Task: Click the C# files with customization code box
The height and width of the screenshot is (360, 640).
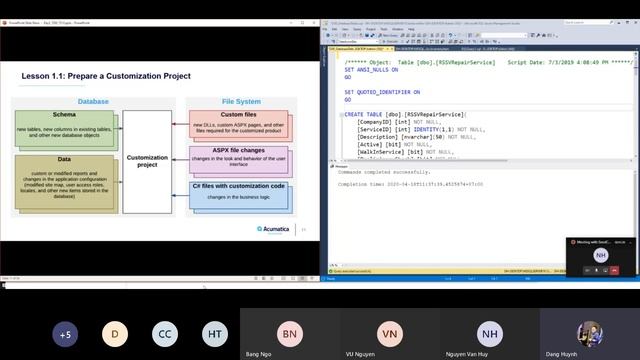Action: (238, 195)
